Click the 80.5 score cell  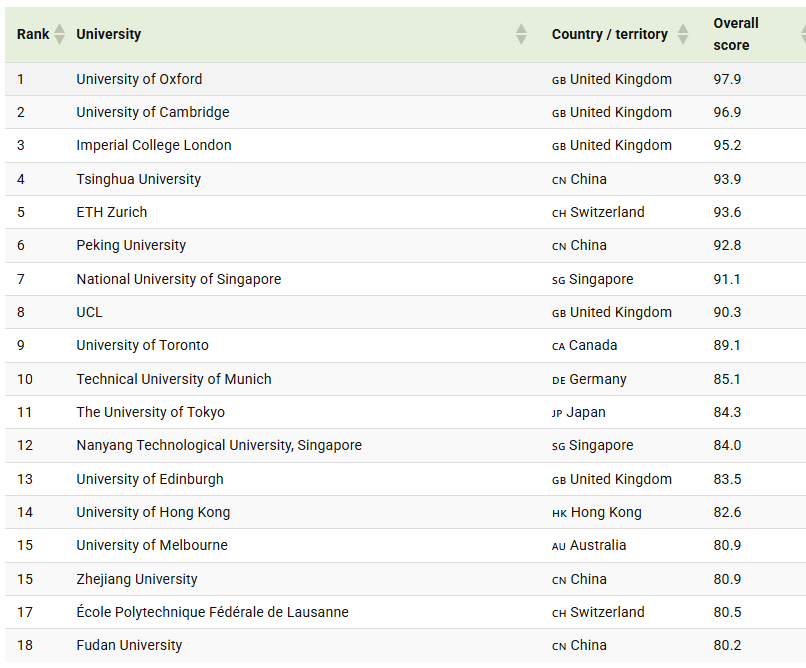727,612
